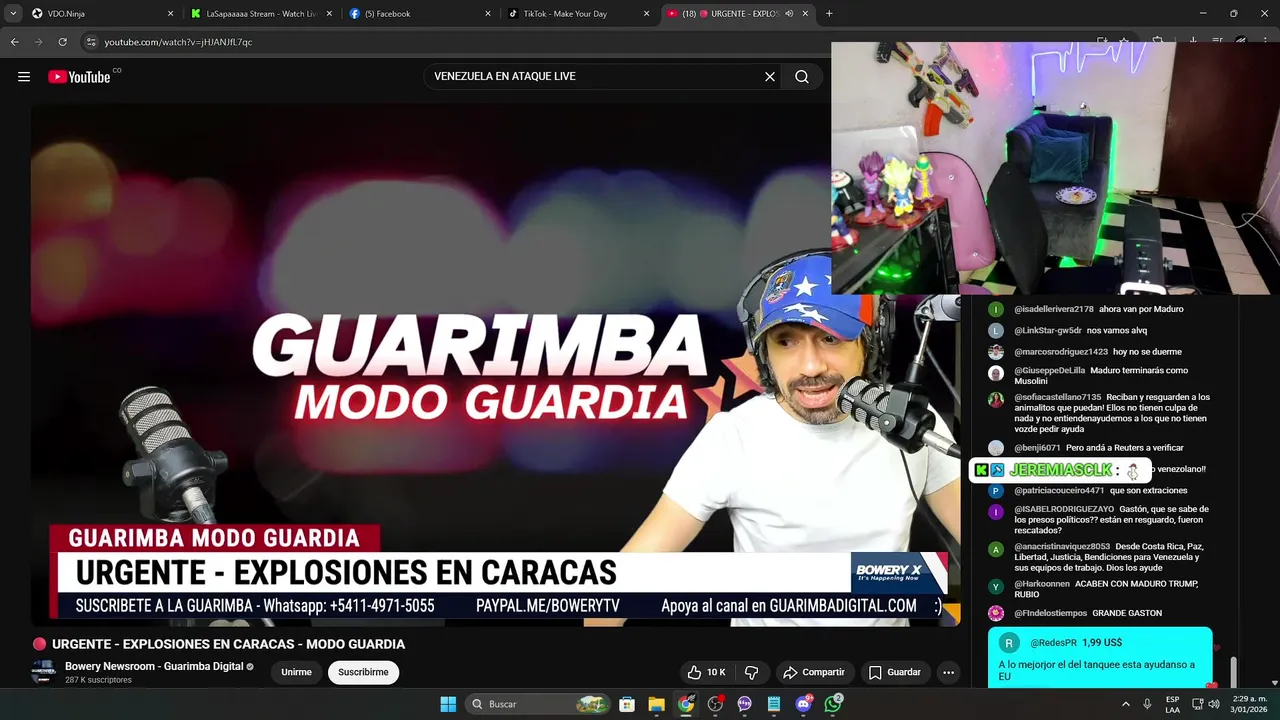Select @Harkoonnen chat message
This screenshot has height=720, width=1280.
[x=1100, y=589]
